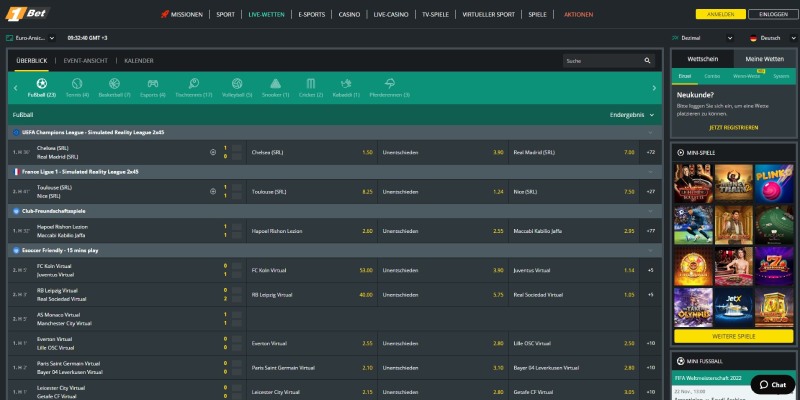The height and width of the screenshot is (400, 800).
Task: Select Unentschieden 1.24 for Toulouse match
Action: 443,191
